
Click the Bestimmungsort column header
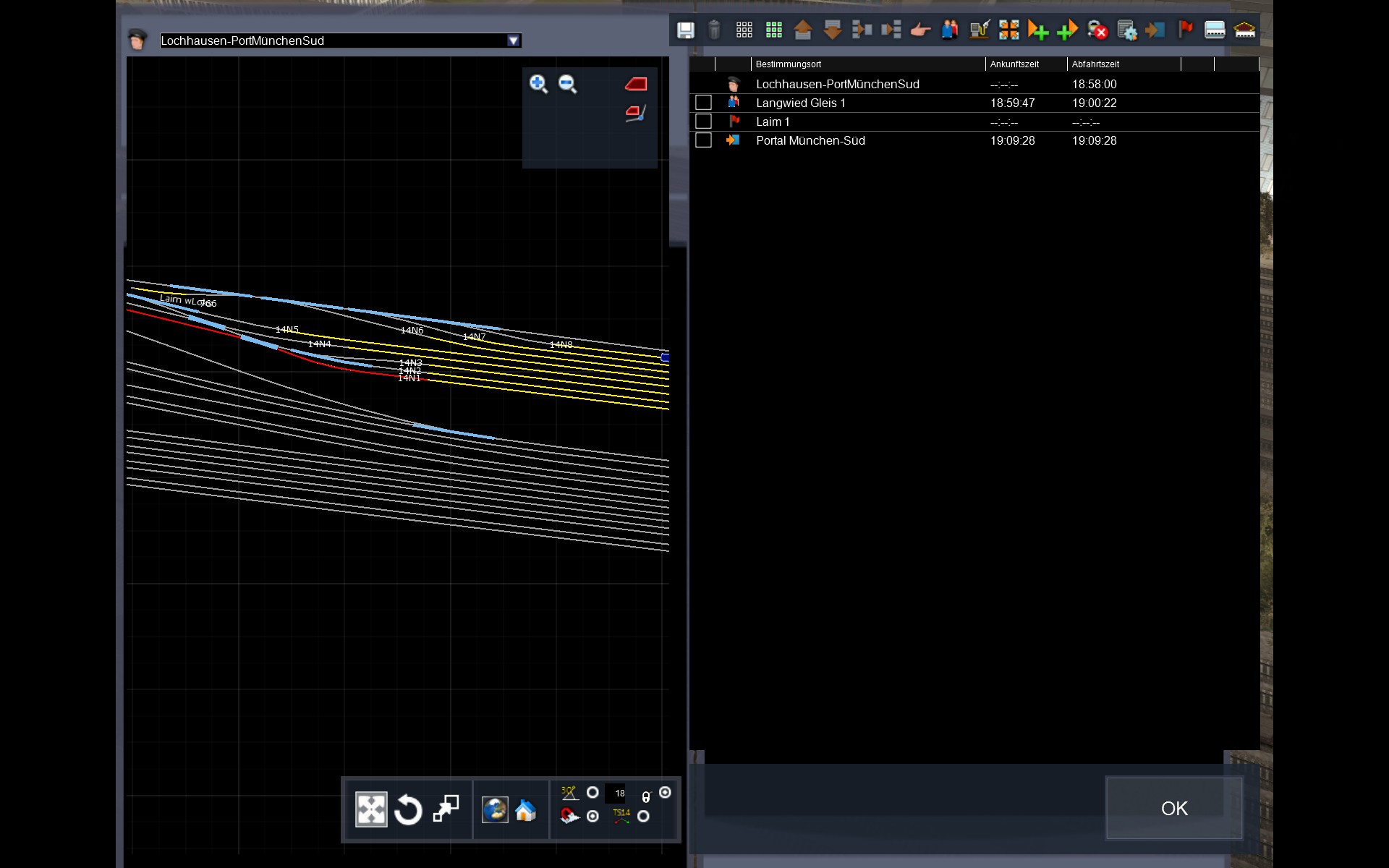[x=789, y=64]
